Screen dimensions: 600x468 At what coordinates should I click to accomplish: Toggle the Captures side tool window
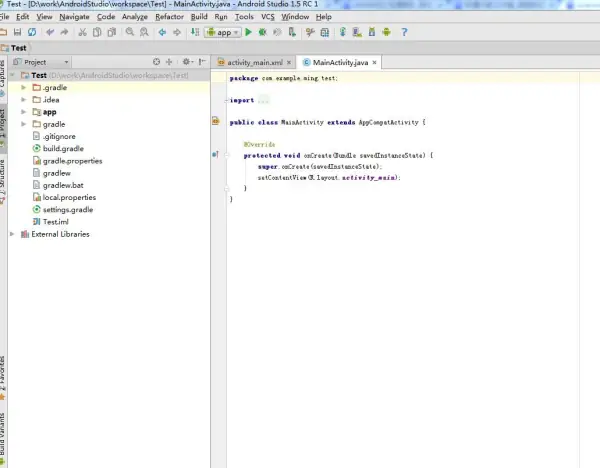[x=3, y=77]
